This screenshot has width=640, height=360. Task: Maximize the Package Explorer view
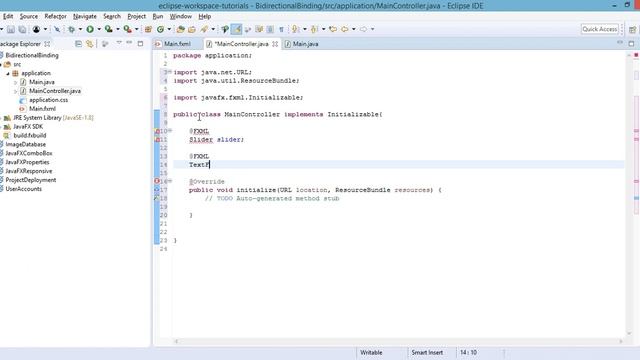click(140, 44)
